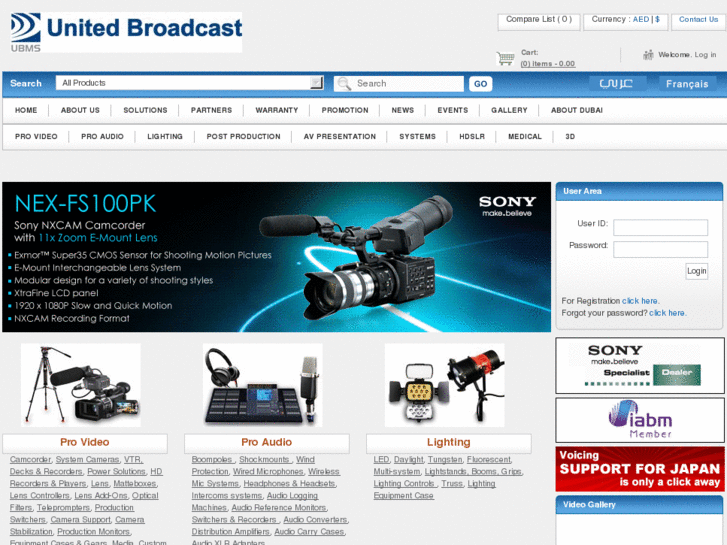Open Support for Japan banner
The width and height of the screenshot is (727, 545).
(x=640, y=469)
